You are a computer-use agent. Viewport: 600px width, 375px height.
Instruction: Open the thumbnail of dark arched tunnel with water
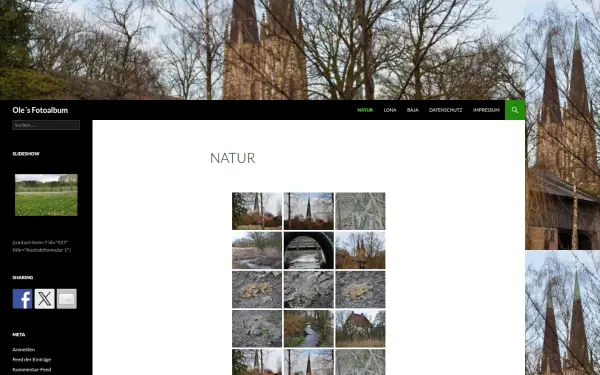click(x=309, y=250)
